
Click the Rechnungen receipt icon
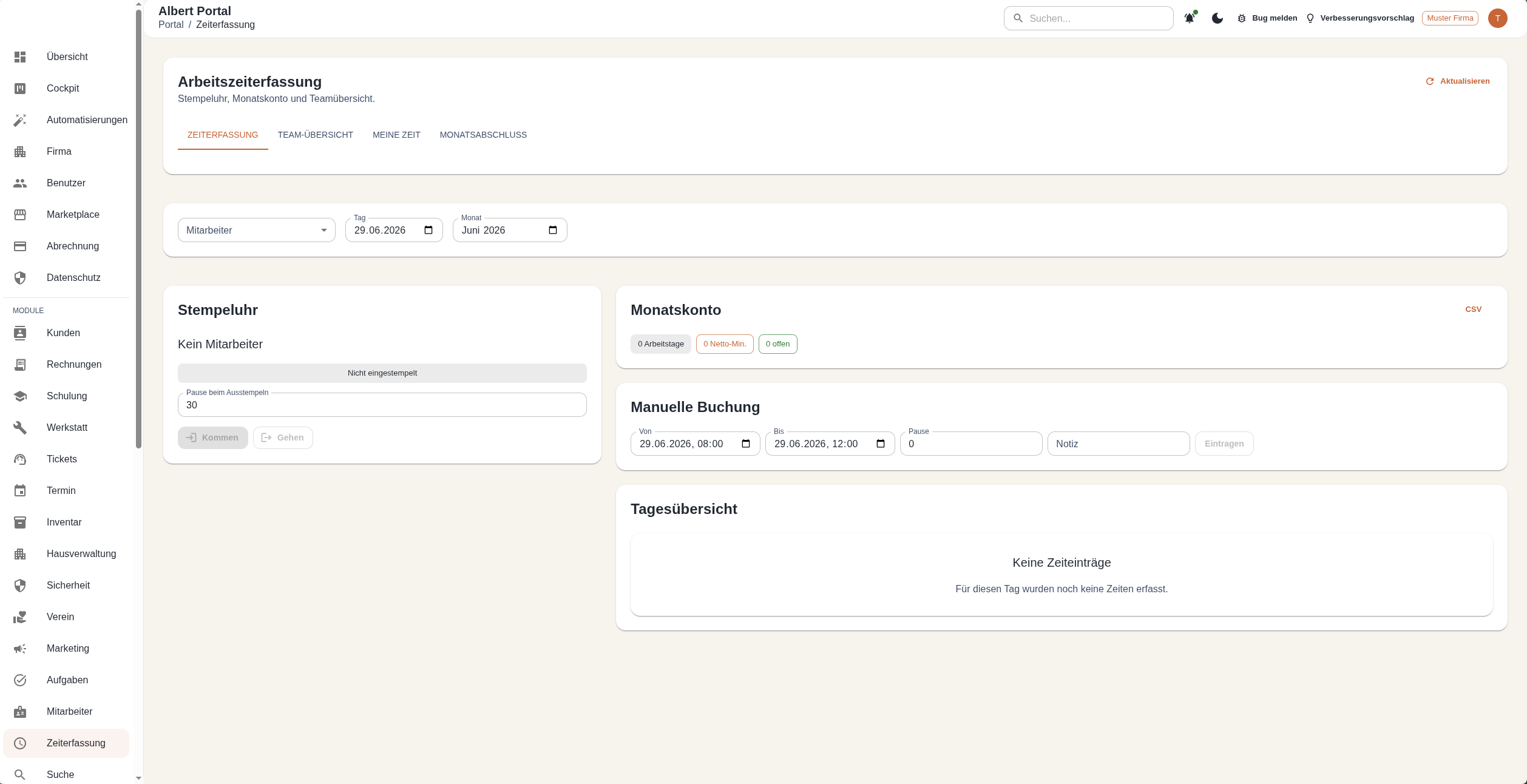pyautogui.click(x=20, y=365)
